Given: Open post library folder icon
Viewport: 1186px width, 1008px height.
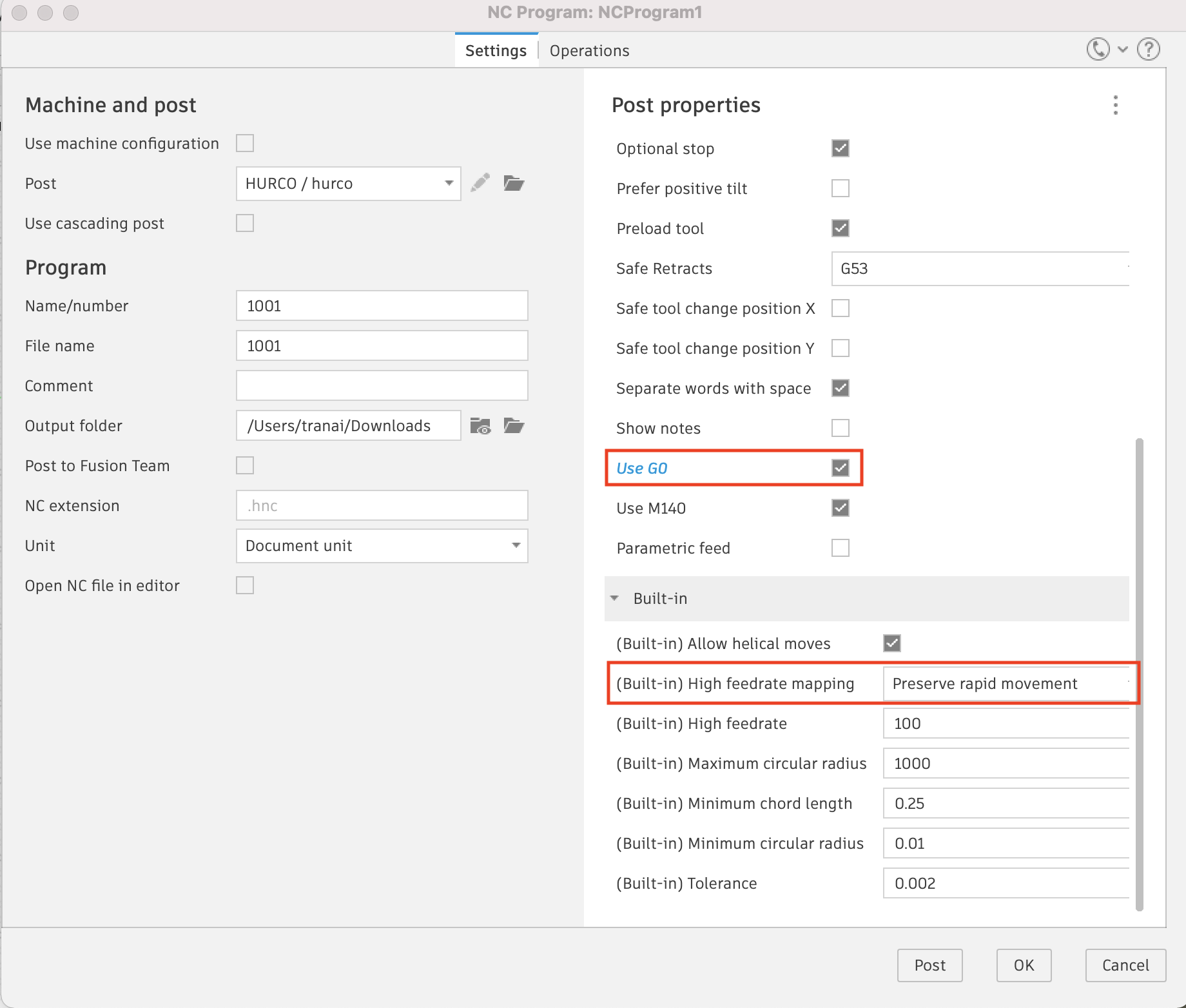Looking at the screenshot, I should [x=514, y=183].
